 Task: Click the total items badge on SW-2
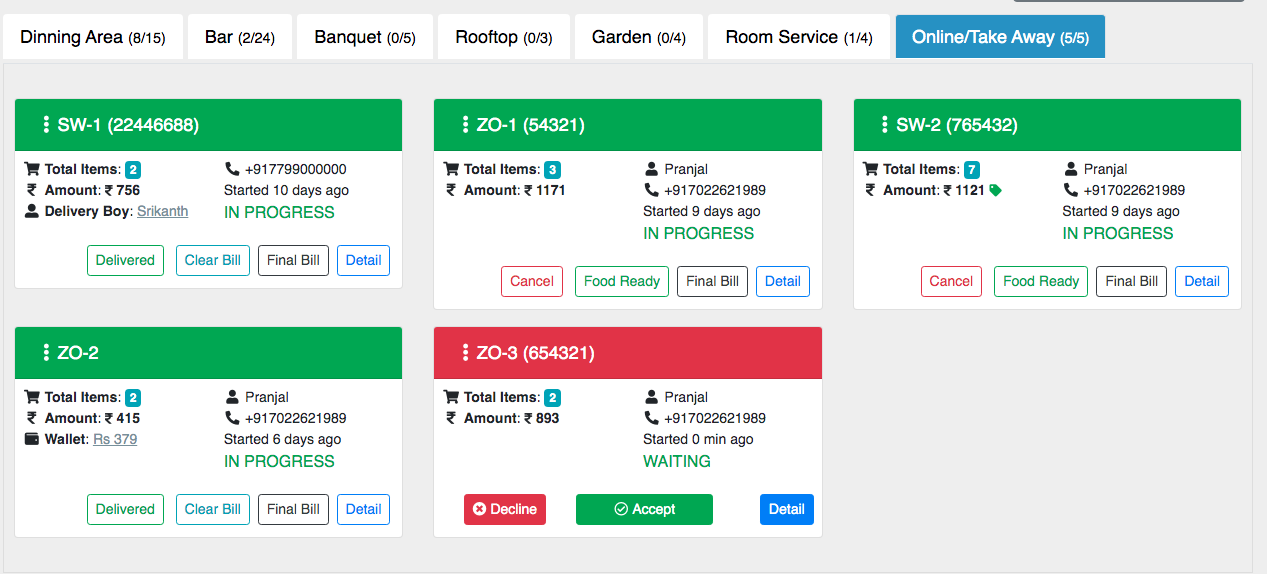click(971, 170)
